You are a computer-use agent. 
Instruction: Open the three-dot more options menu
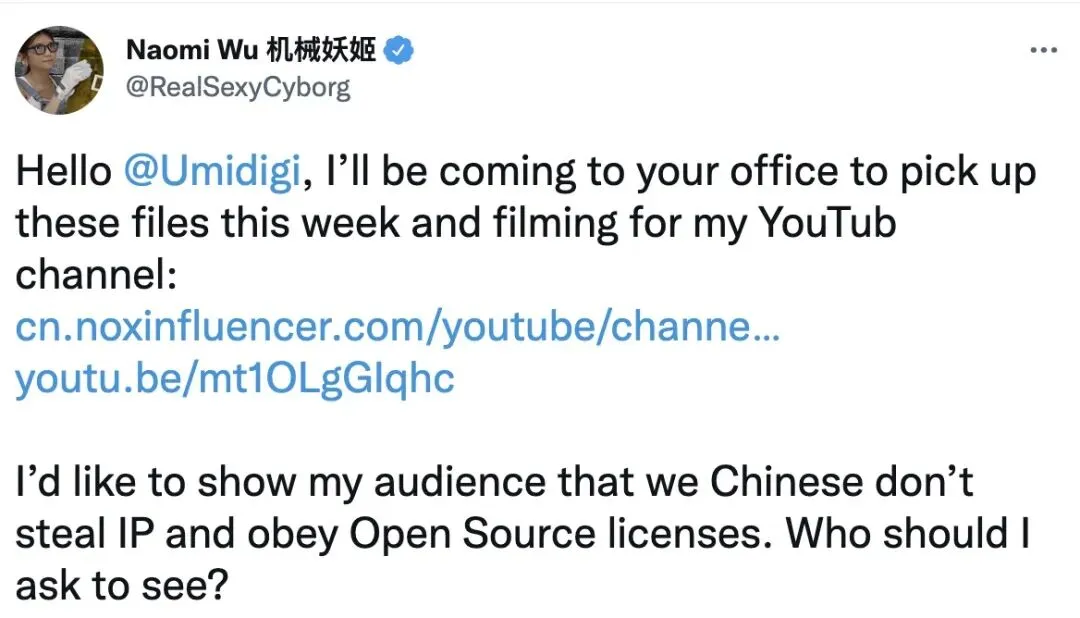tap(1043, 50)
